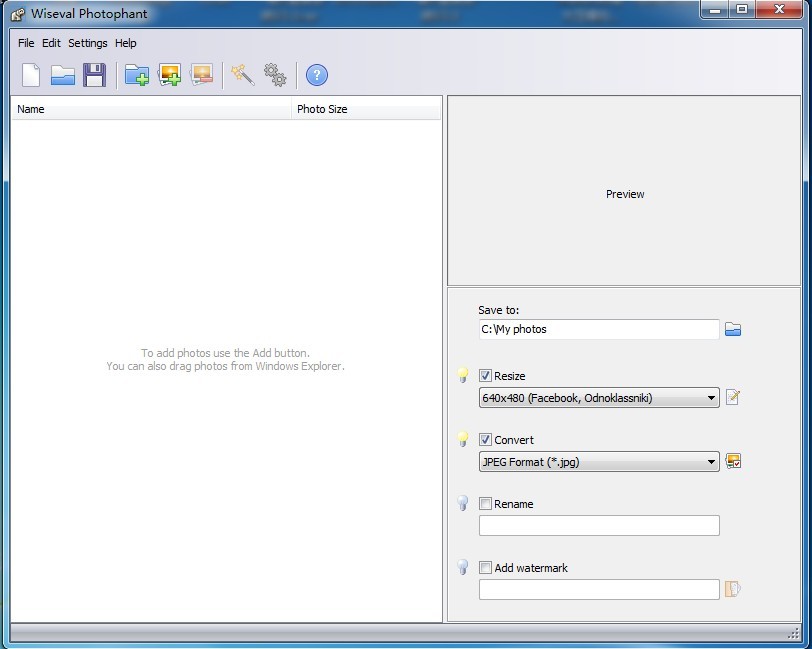Open the JPEG Format conversion dropdown
The width and height of the screenshot is (812, 649).
[x=599, y=462]
